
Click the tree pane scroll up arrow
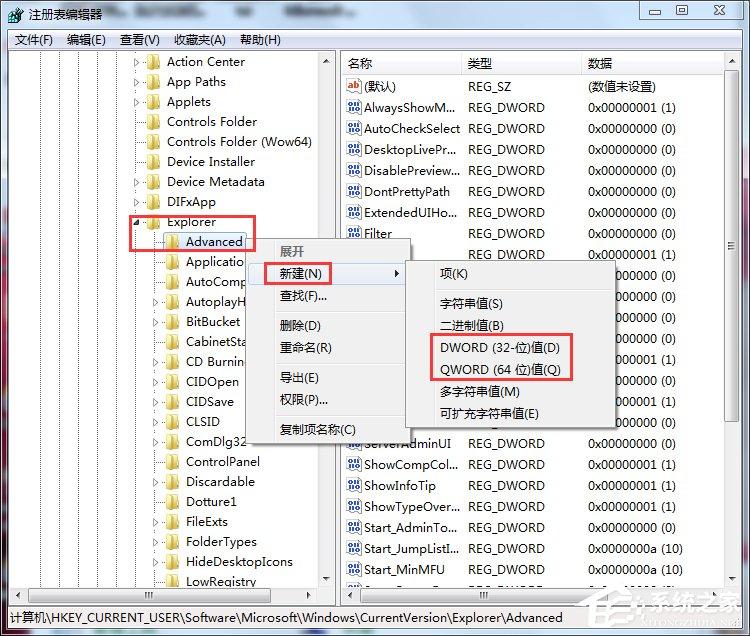click(x=326, y=61)
